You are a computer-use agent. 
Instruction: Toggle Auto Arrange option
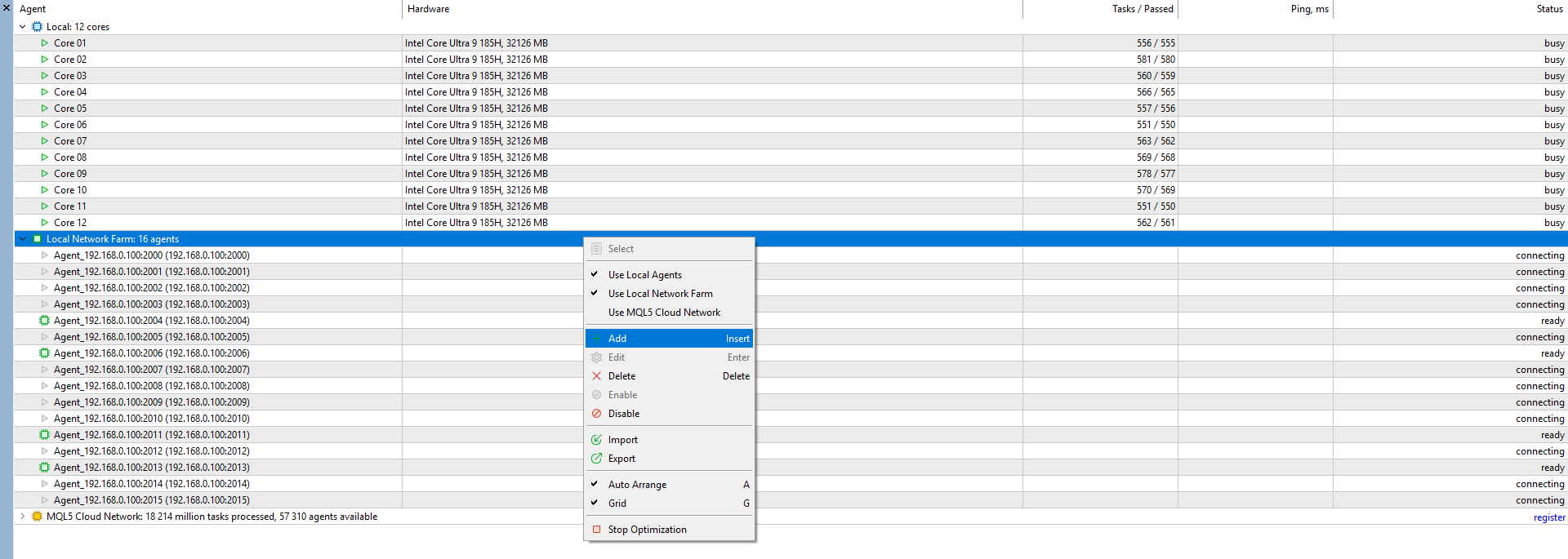click(670, 485)
